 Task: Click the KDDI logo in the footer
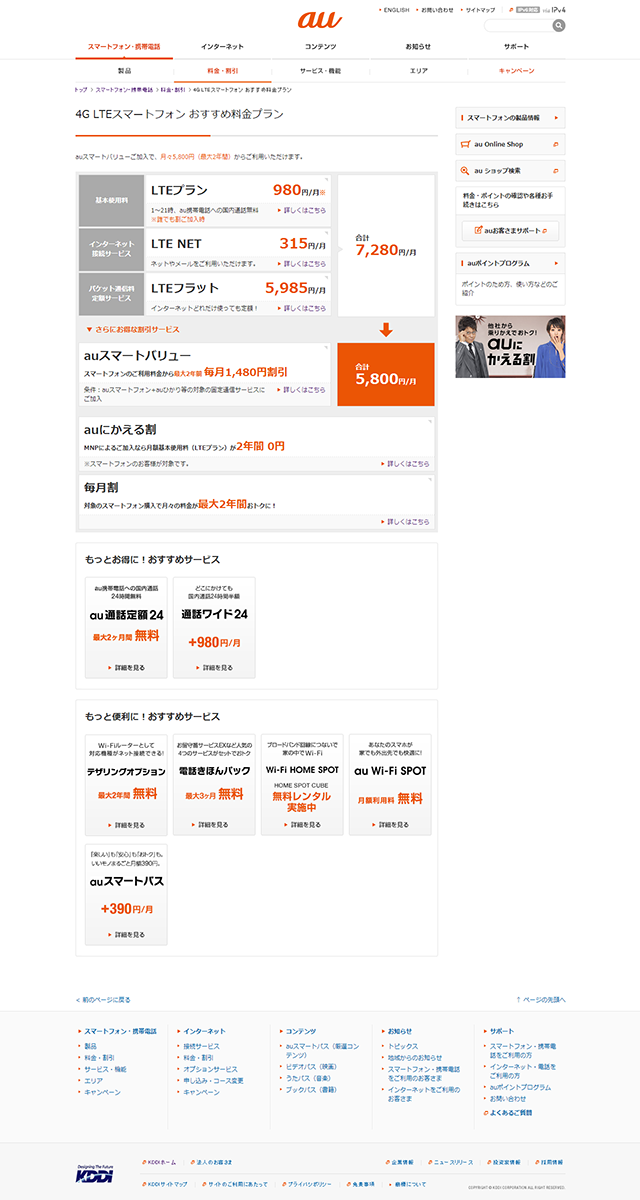point(94,1173)
